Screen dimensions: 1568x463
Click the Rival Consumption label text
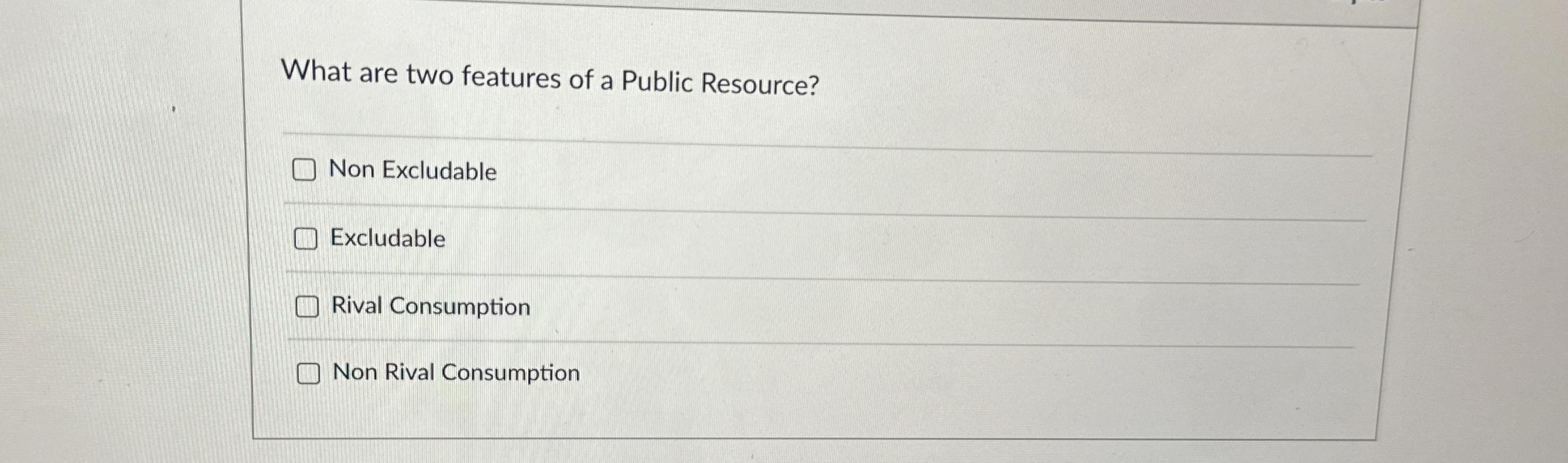(x=430, y=306)
